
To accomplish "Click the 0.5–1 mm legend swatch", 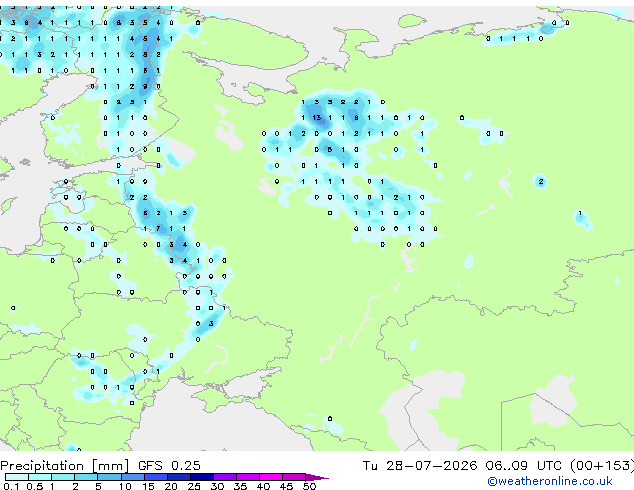I will [40, 477].
